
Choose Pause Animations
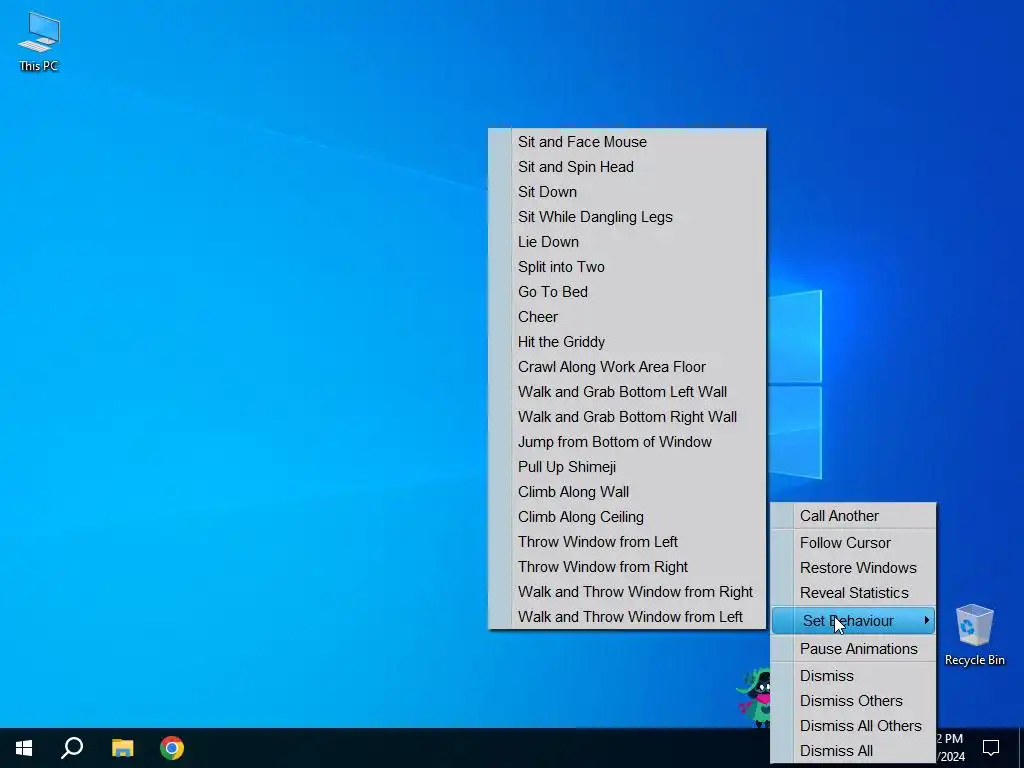[x=854, y=648]
